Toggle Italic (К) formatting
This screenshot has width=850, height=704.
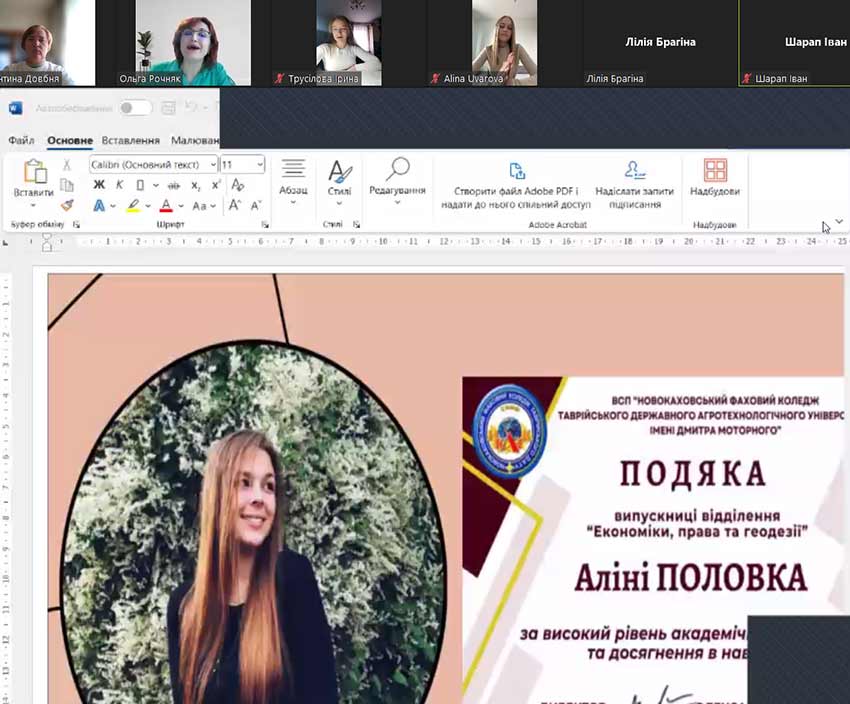click(119, 185)
